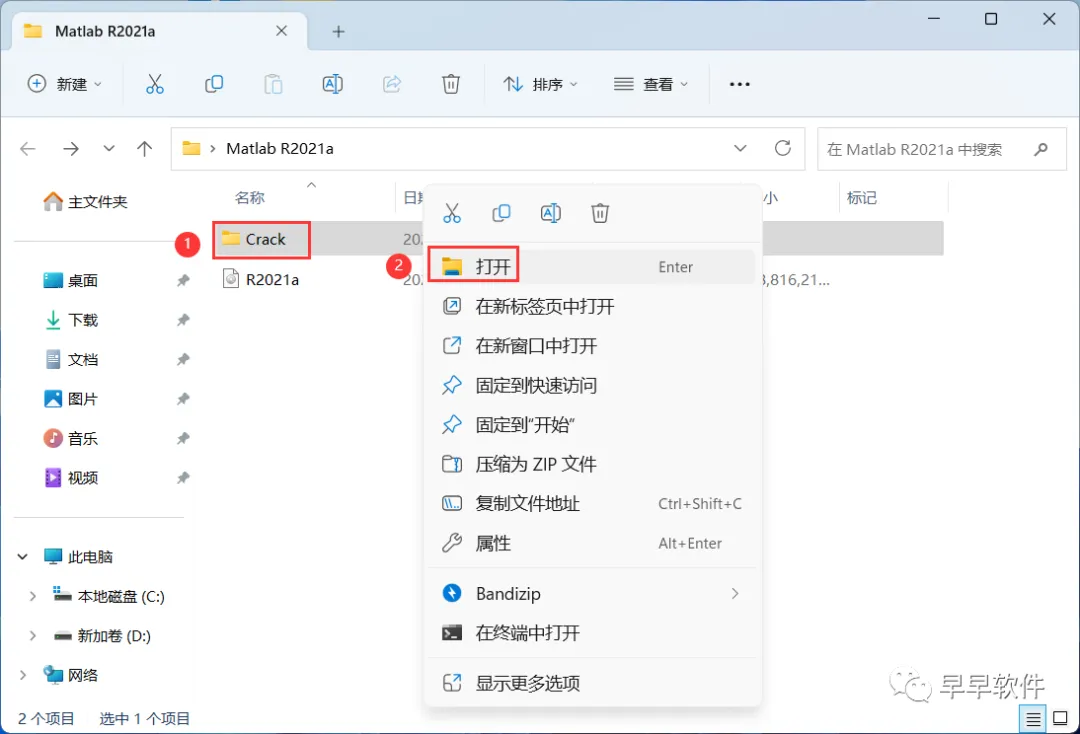Expand New Volume (D:) tree node
Screen dimensions: 1080x734
[x=32, y=636]
